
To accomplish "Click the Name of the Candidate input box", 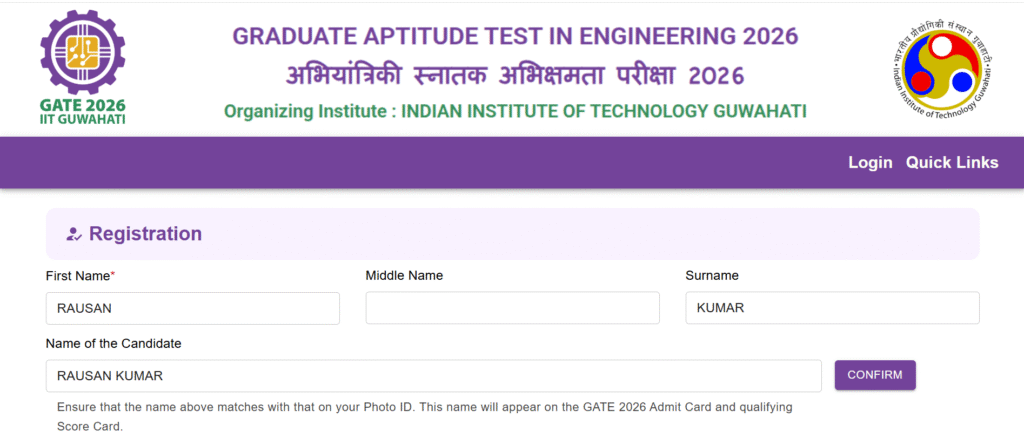I will click(x=434, y=376).
